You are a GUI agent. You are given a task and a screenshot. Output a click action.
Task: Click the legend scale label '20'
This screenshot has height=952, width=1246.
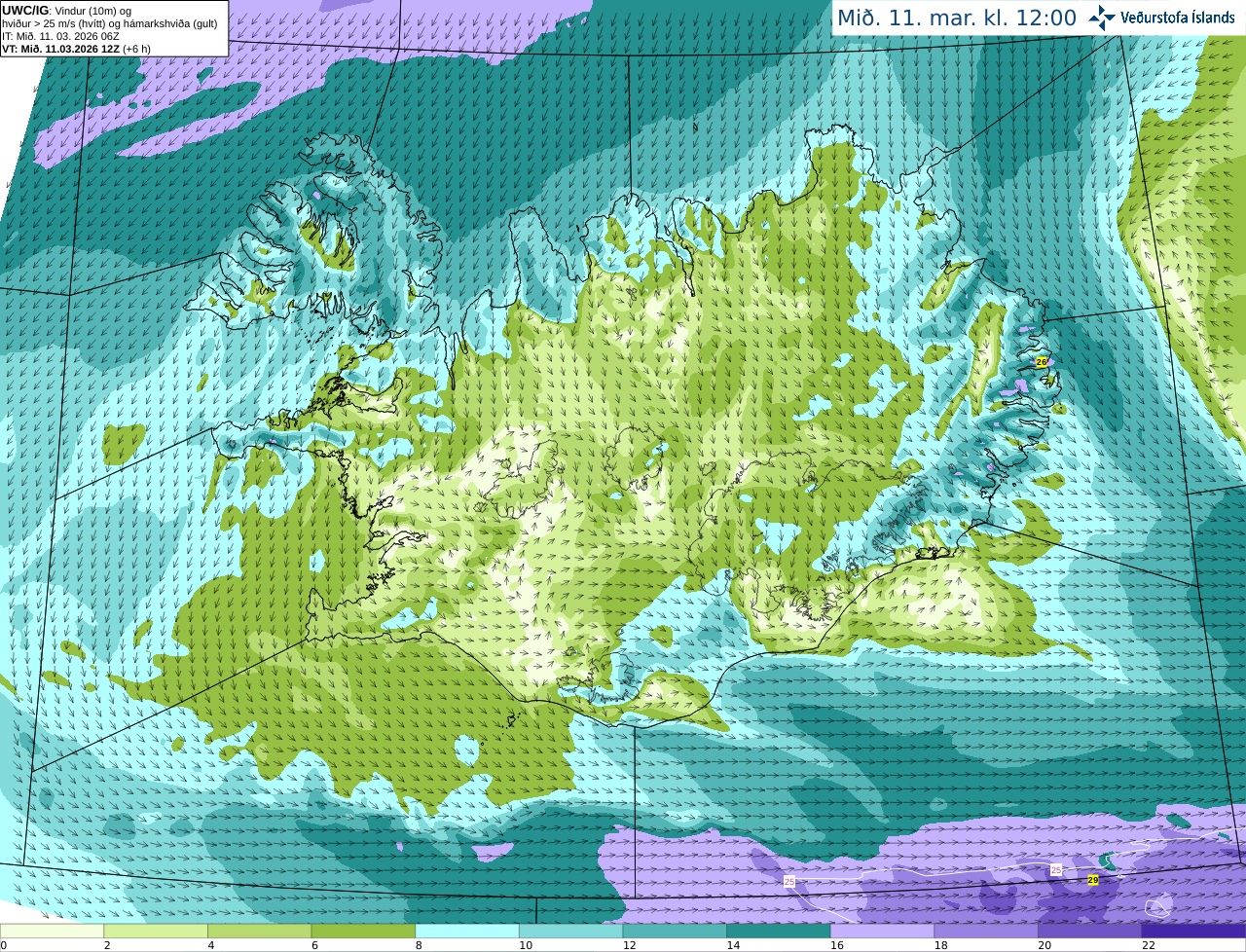point(1044,945)
